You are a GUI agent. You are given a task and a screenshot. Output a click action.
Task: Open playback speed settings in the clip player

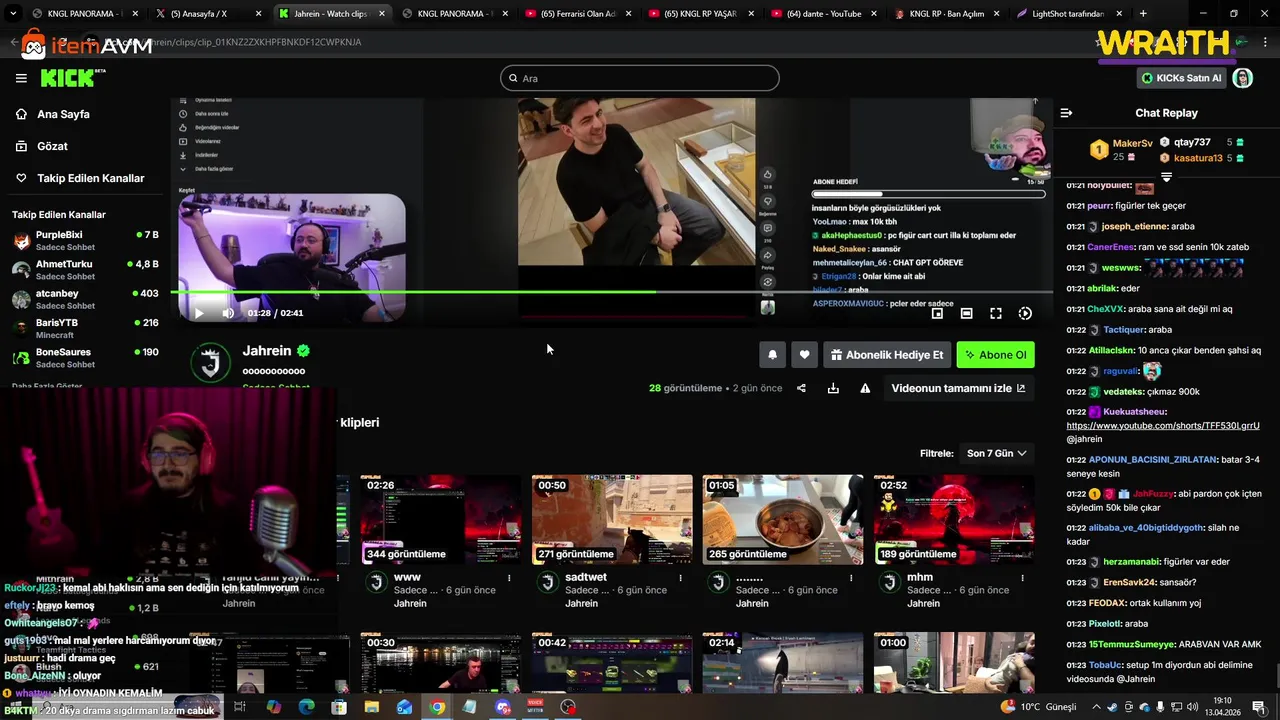[1025, 313]
